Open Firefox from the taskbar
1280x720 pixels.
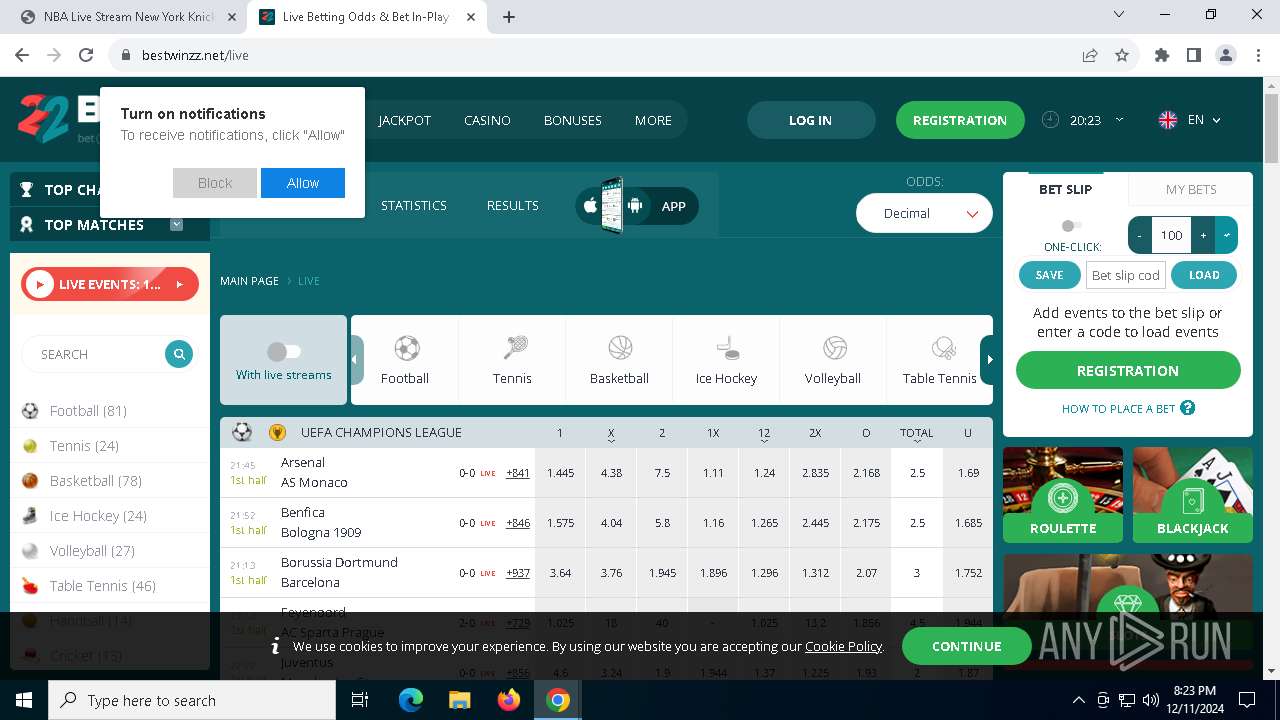(x=509, y=700)
